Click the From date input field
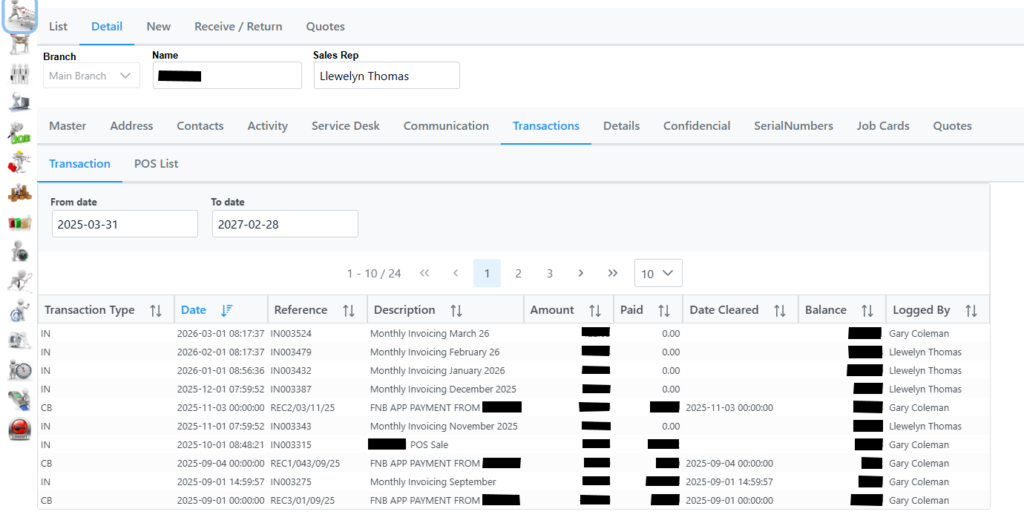 tap(124, 224)
